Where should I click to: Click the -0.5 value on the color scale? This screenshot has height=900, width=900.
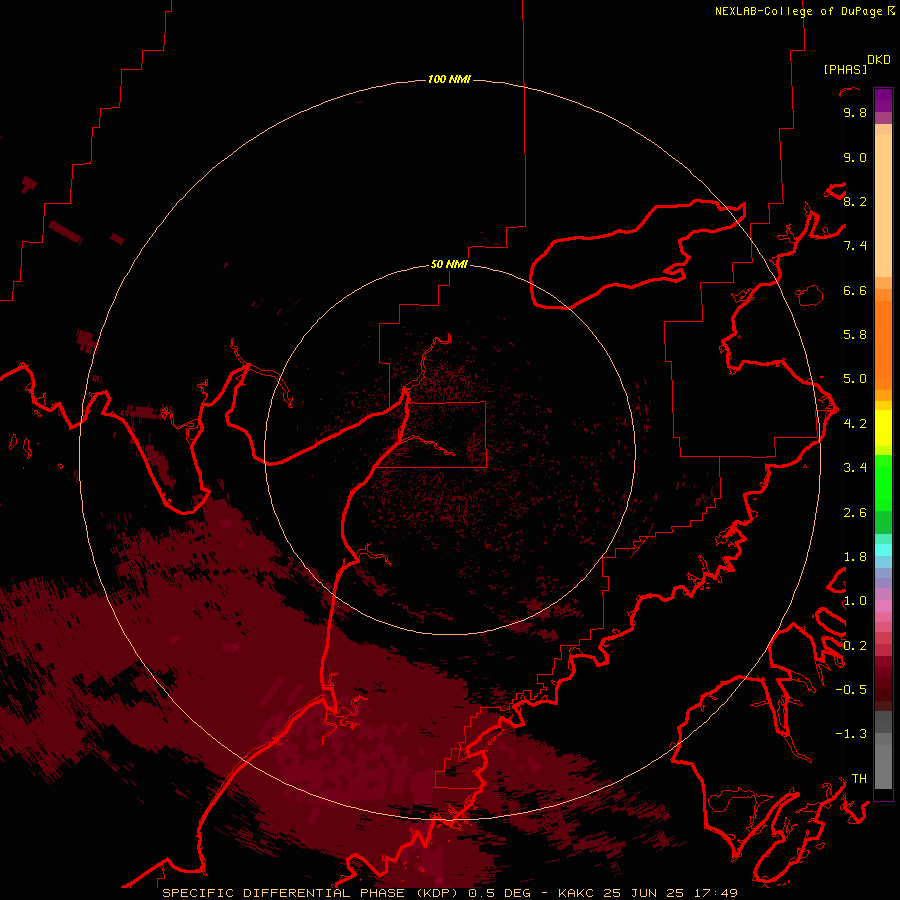coord(851,690)
